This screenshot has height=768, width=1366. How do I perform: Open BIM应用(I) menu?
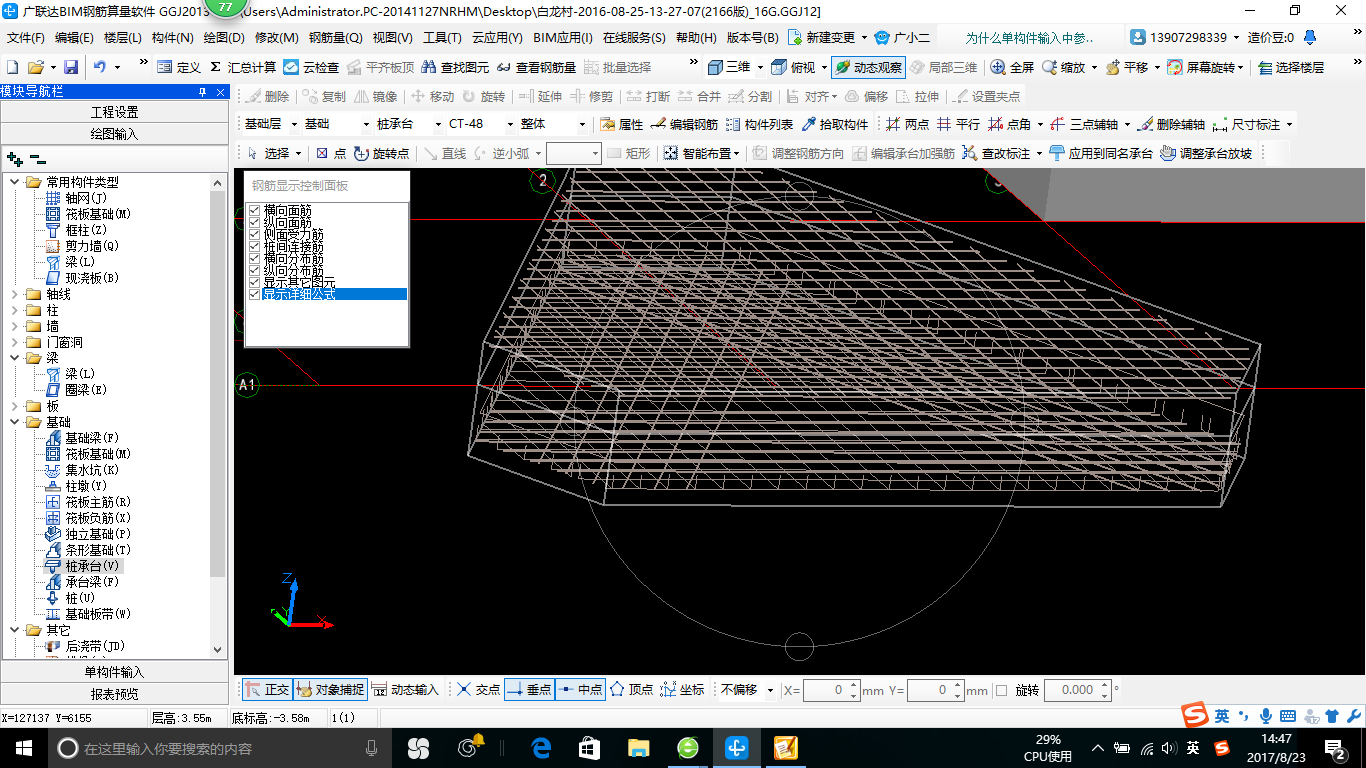tap(563, 38)
